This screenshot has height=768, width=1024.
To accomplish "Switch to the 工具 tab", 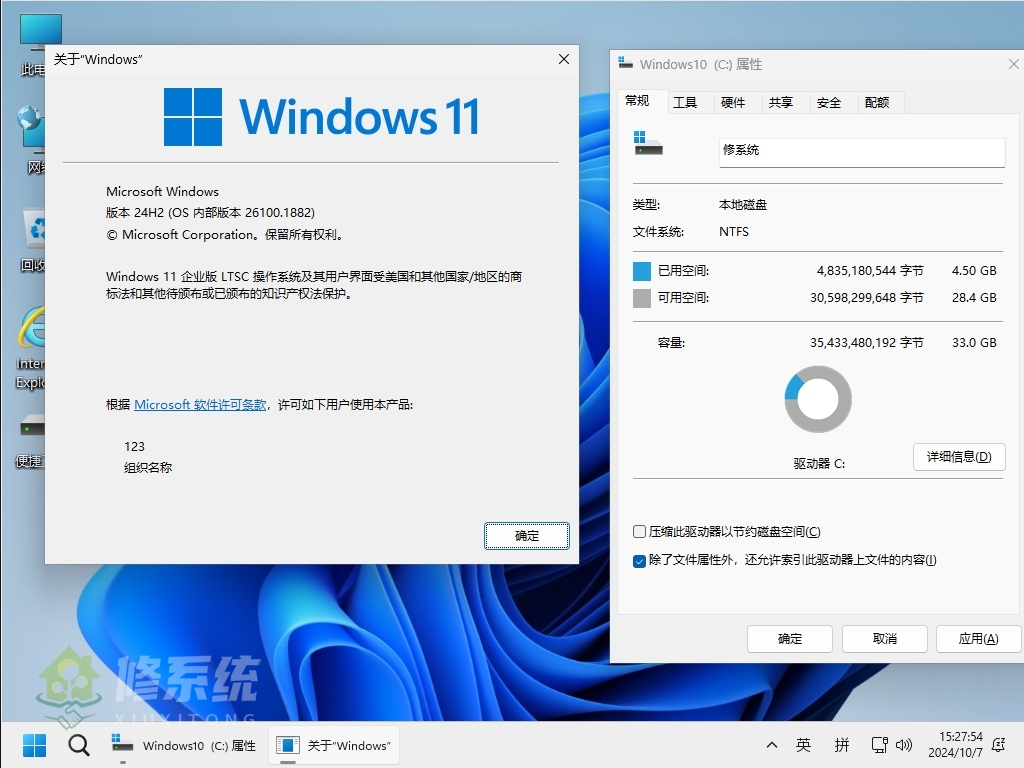I will [x=685, y=103].
